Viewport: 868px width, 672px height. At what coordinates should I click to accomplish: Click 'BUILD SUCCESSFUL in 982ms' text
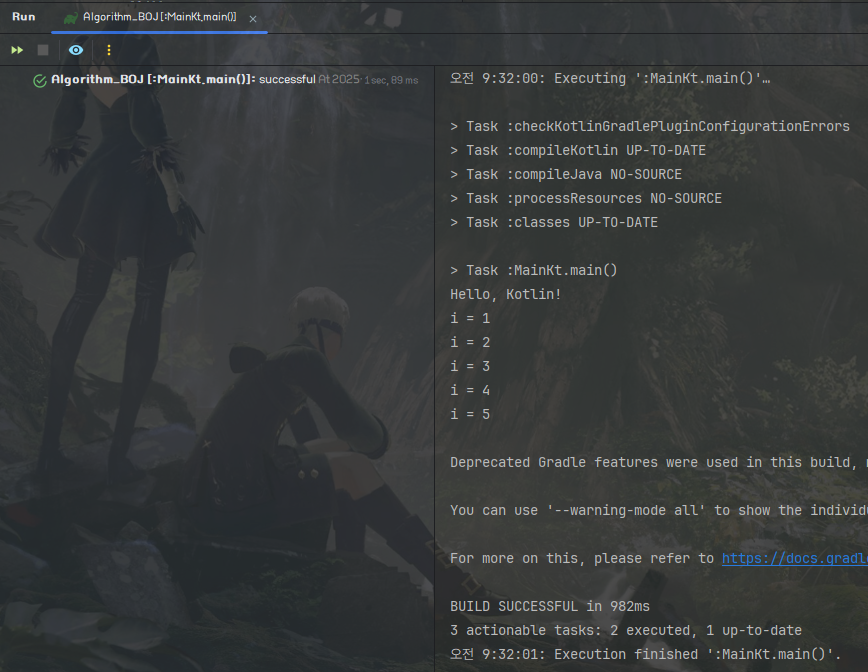point(550,607)
